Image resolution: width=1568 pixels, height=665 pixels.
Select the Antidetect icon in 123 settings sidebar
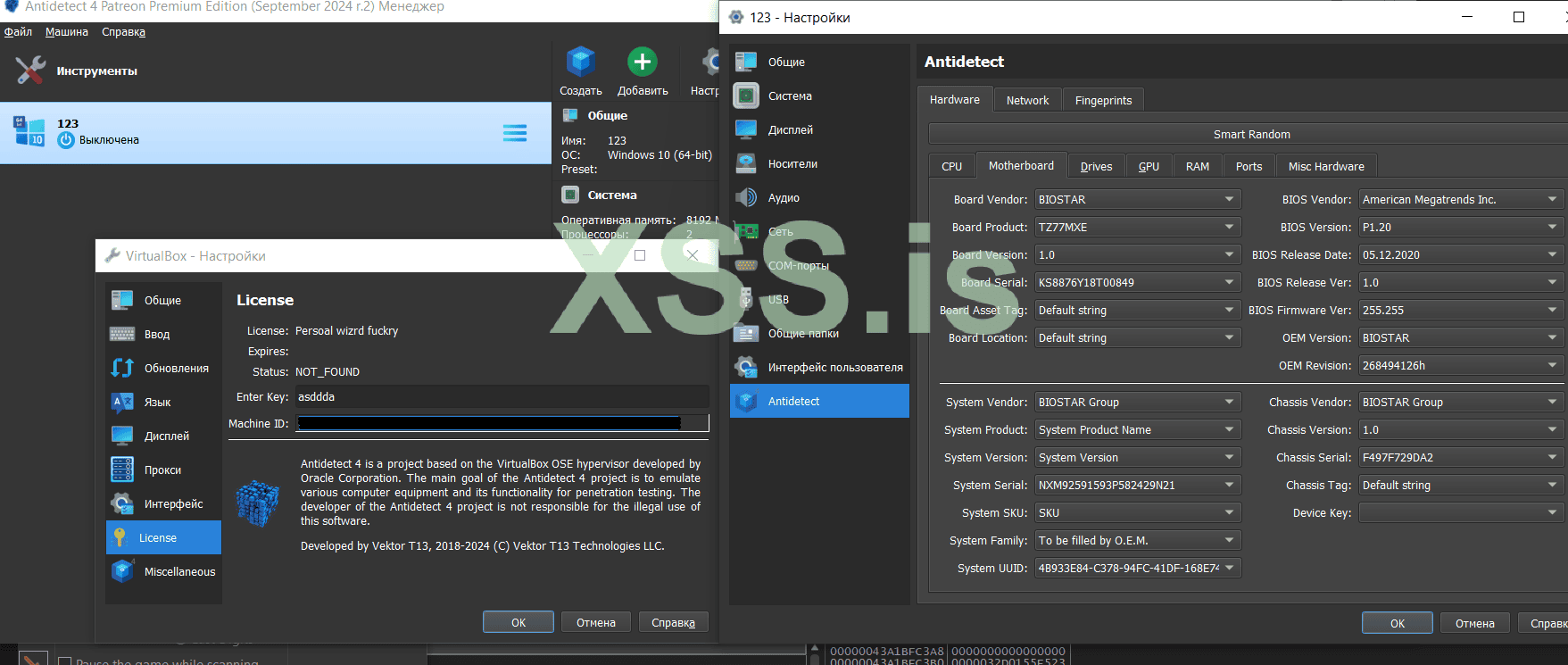point(746,401)
